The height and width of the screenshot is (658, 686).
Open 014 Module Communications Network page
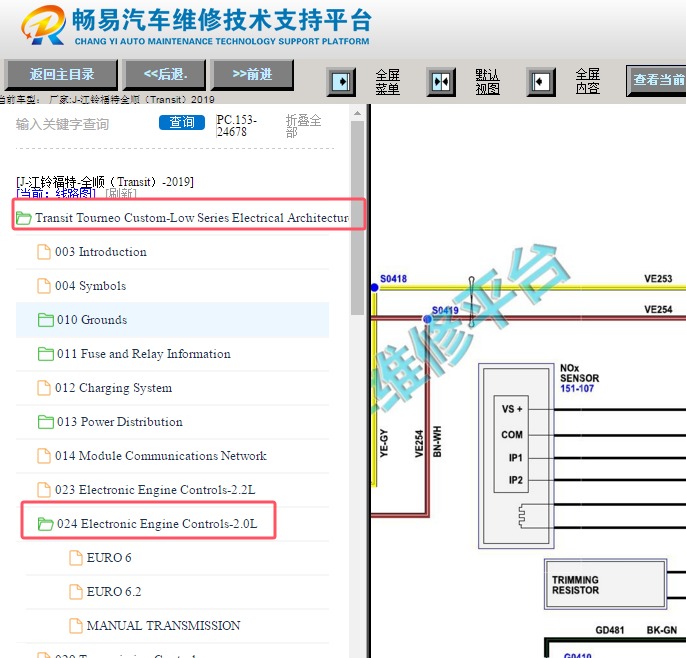pos(161,456)
